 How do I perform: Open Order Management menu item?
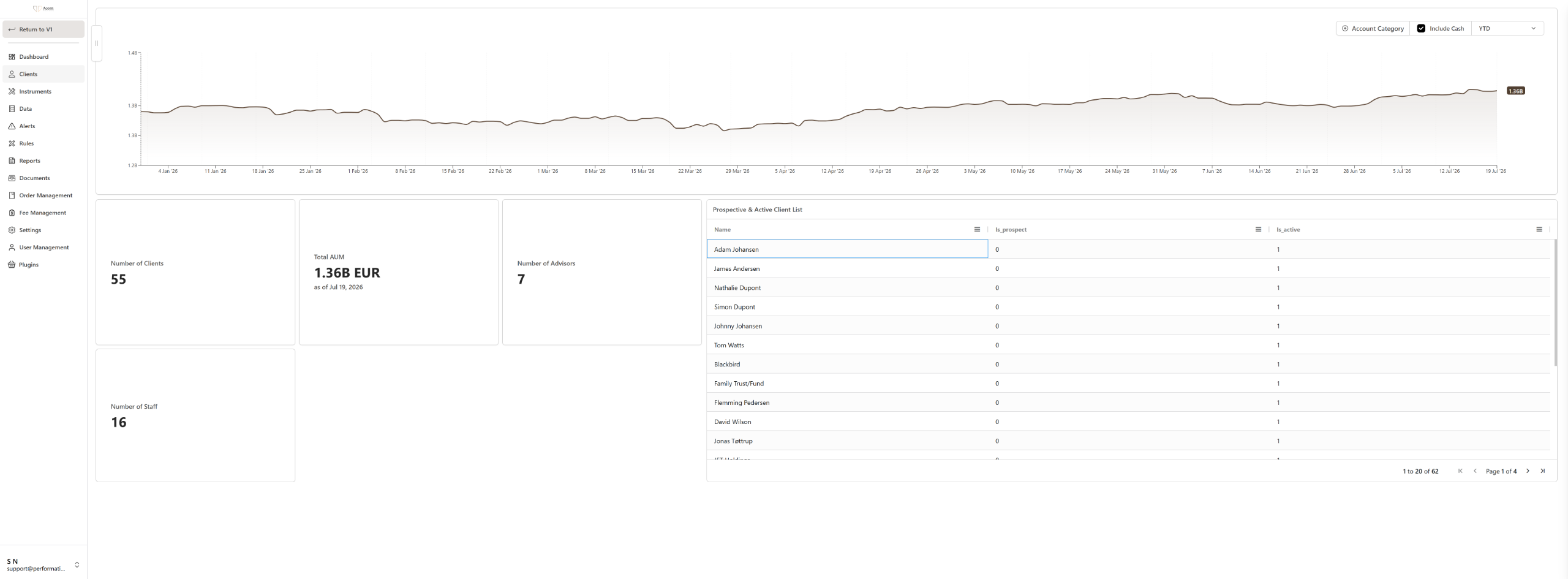tap(43, 195)
